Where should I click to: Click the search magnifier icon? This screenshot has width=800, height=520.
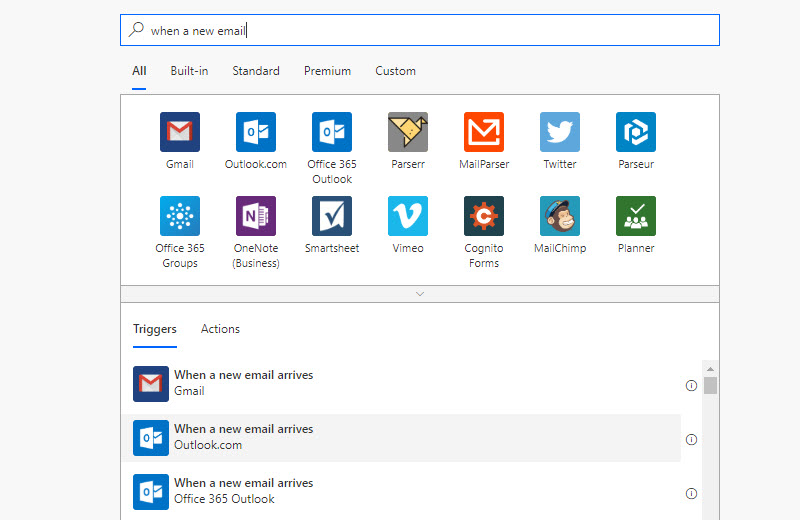(136, 30)
